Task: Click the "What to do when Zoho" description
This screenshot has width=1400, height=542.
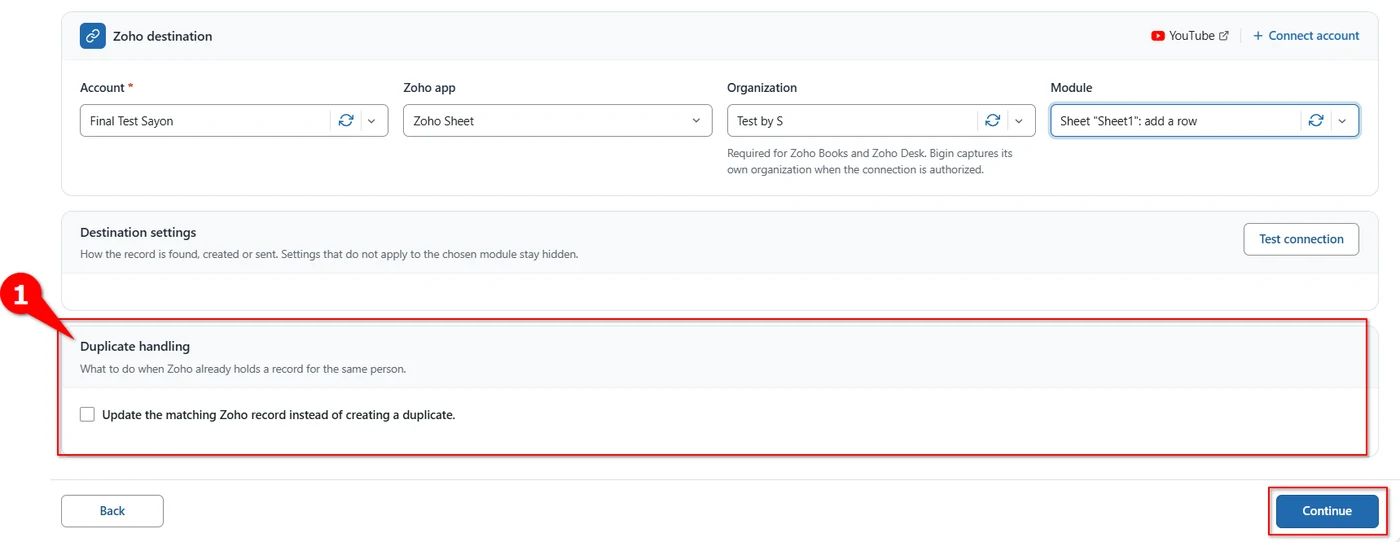Action: click(243, 369)
